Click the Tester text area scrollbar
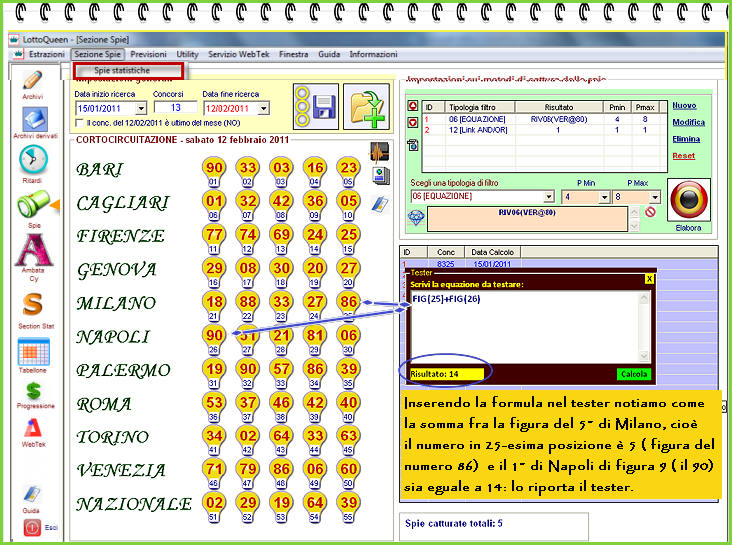Screen dimensions: 732x545 [x=644, y=327]
